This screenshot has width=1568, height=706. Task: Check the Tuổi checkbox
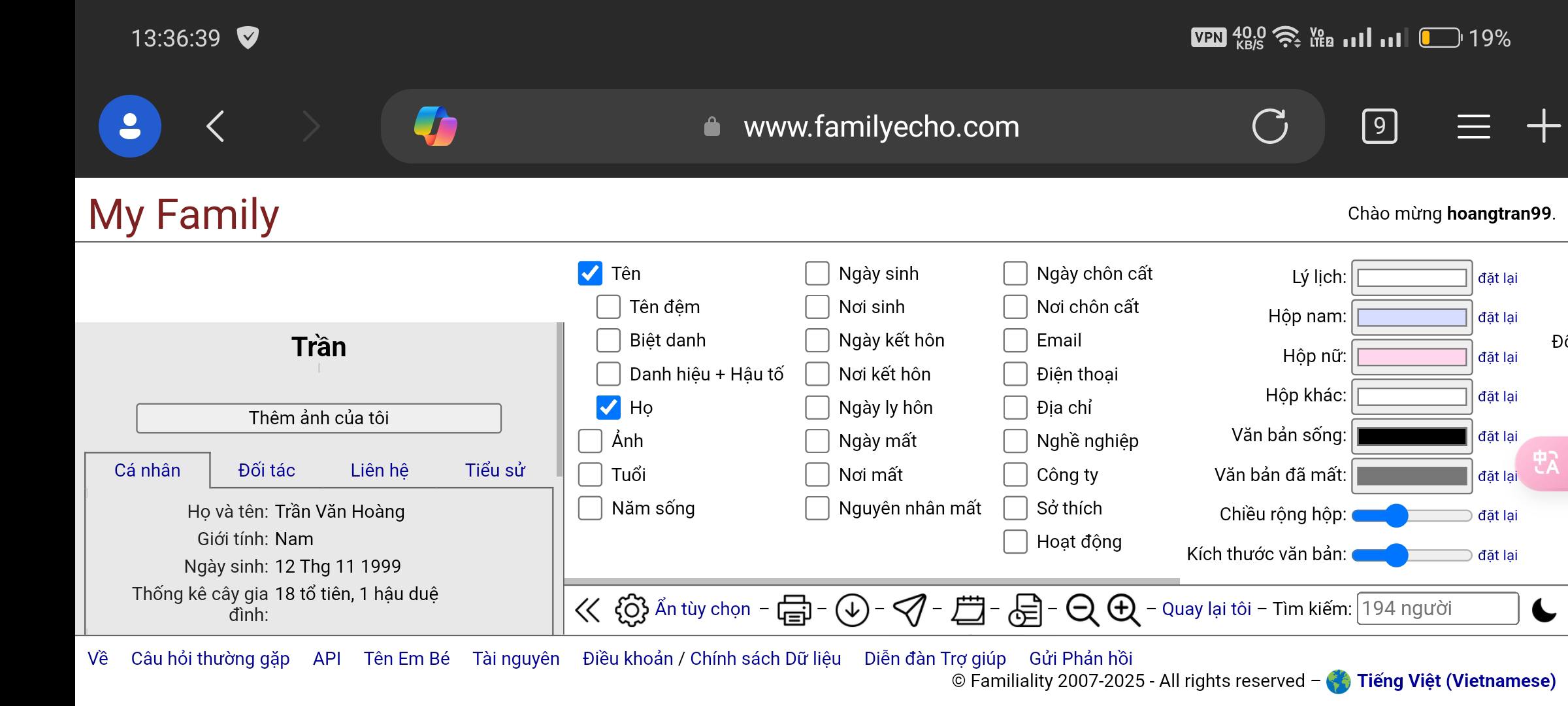(590, 475)
